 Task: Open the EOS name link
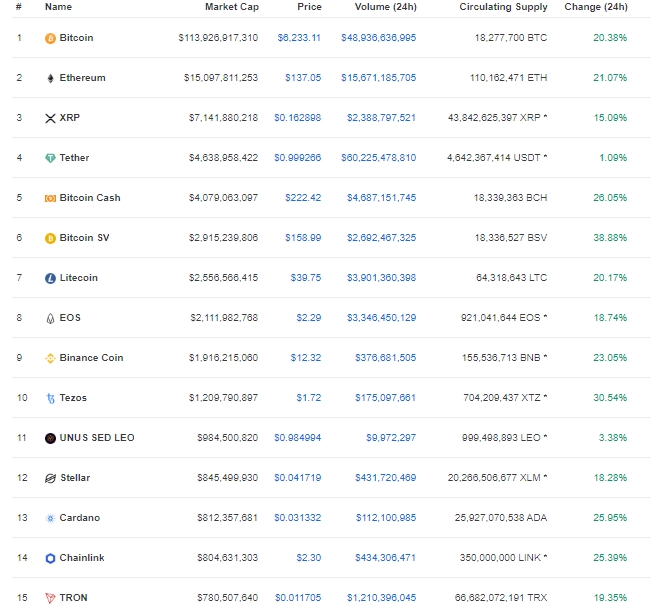70,318
